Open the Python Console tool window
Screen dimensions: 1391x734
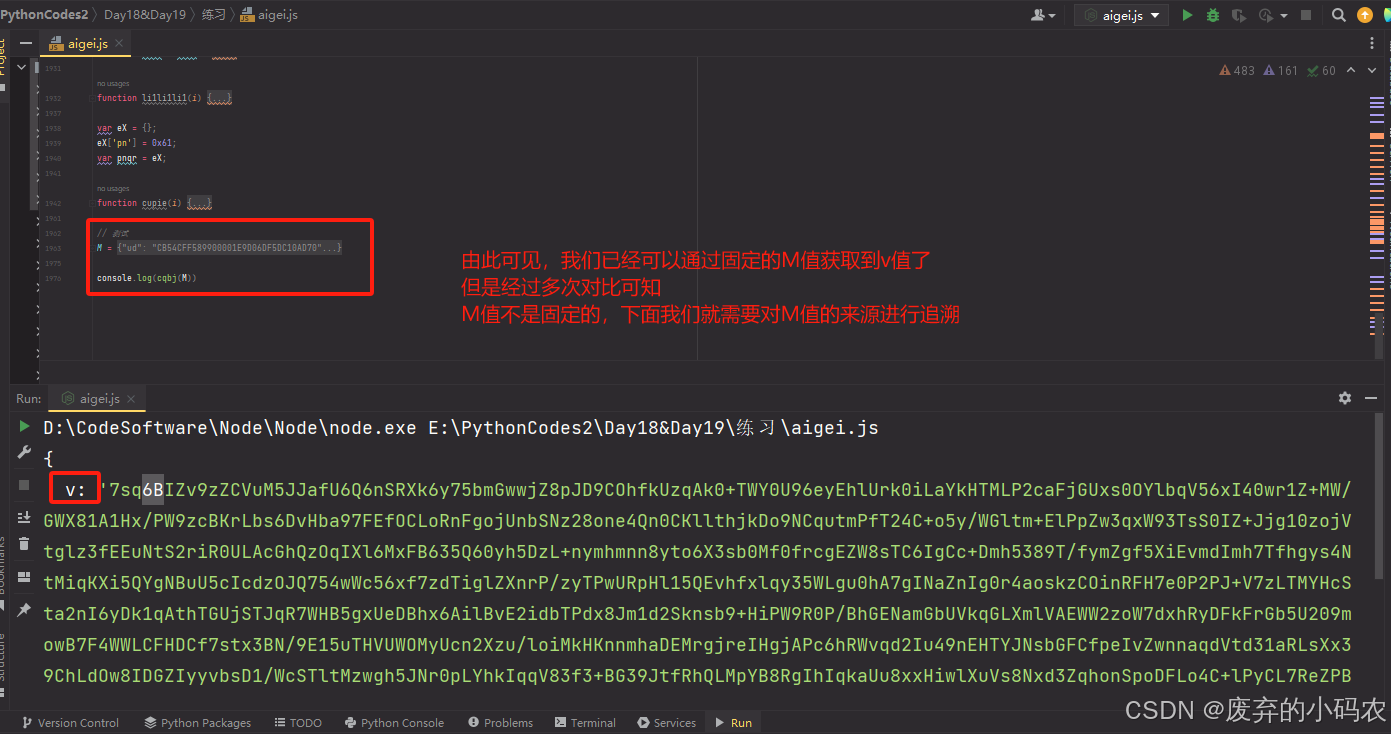(x=394, y=722)
